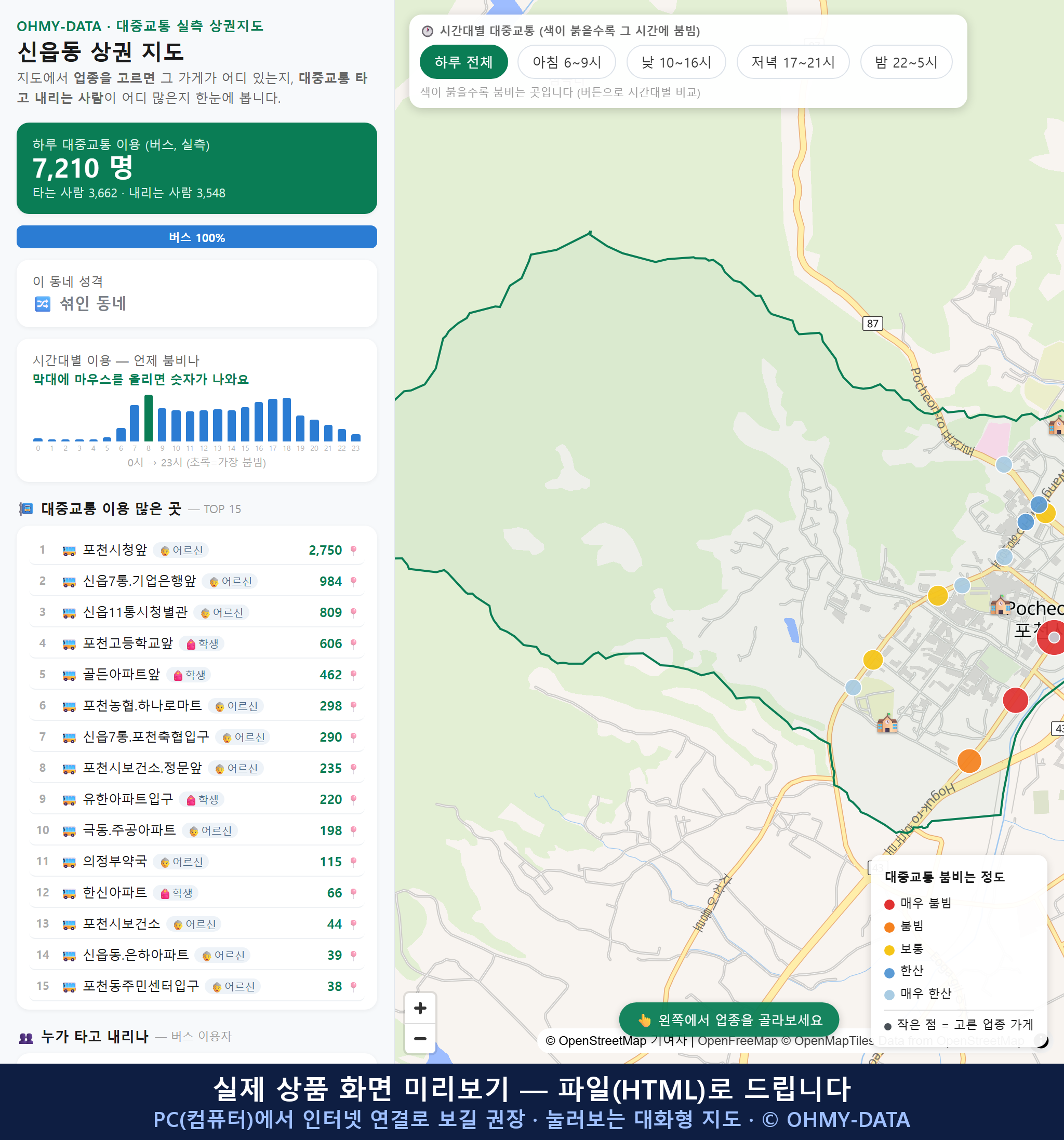This screenshot has height=1140, width=1064.
Task: Click the pin icon for 극동.주공아파트
Action: pos(353,830)
